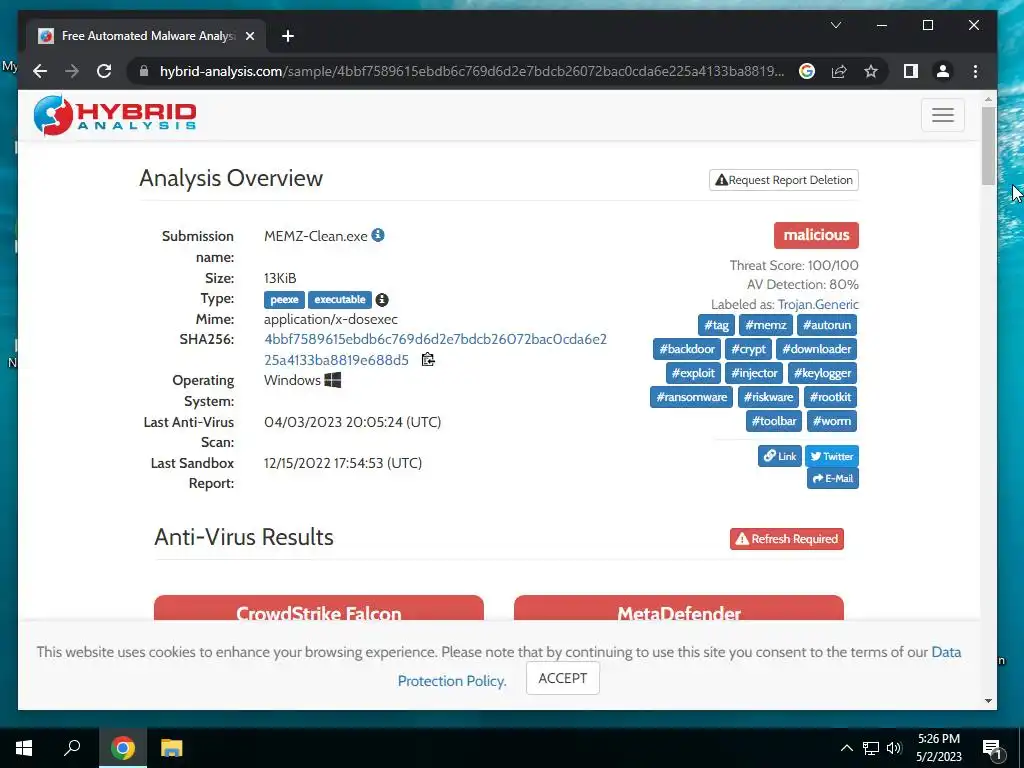Viewport: 1024px width, 768px height.
Task: Open the tab search dropdown chevron
Action: coord(835,25)
